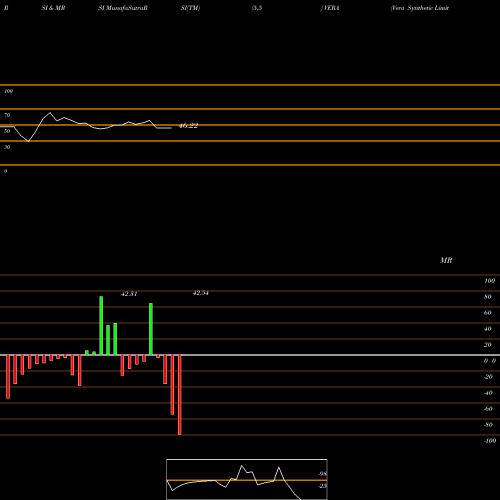Click the MR axis label 40
Screen dimensions: 500x500
[x=488, y=329]
